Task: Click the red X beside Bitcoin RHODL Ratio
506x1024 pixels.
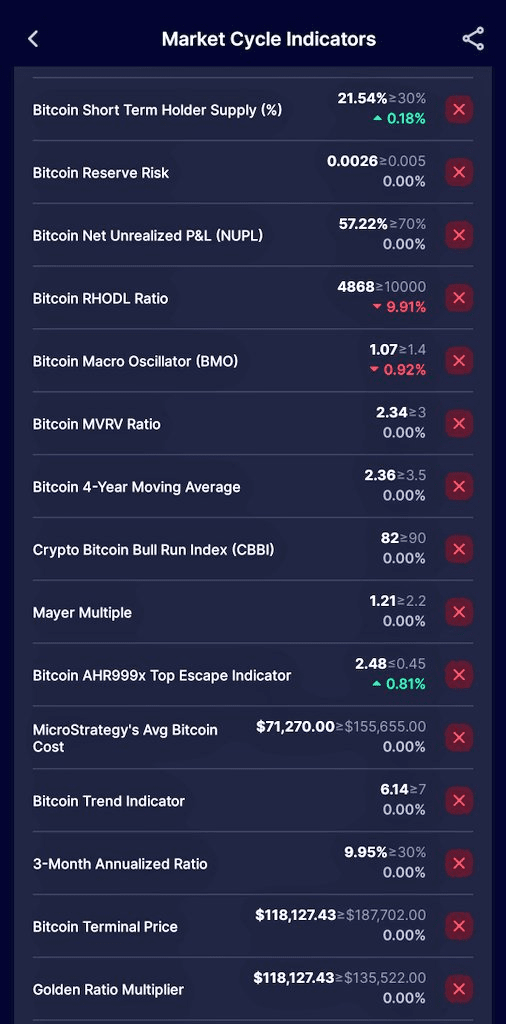Action: click(459, 298)
